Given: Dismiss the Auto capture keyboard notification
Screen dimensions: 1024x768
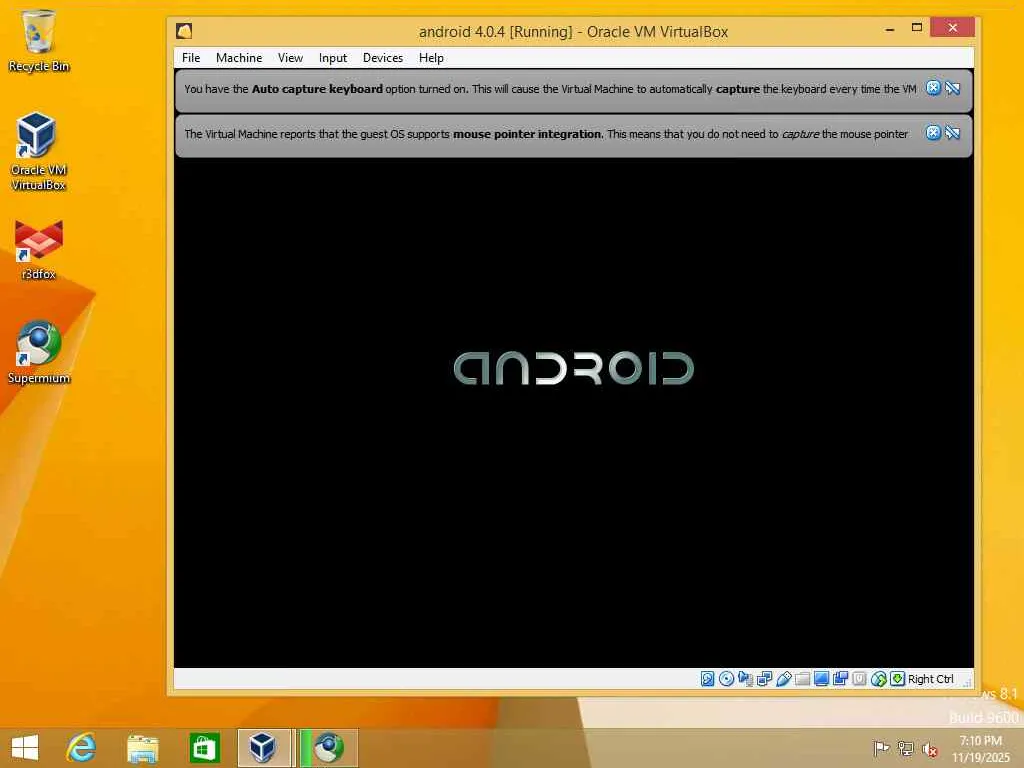Looking at the screenshot, I should (x=933, y=88).
